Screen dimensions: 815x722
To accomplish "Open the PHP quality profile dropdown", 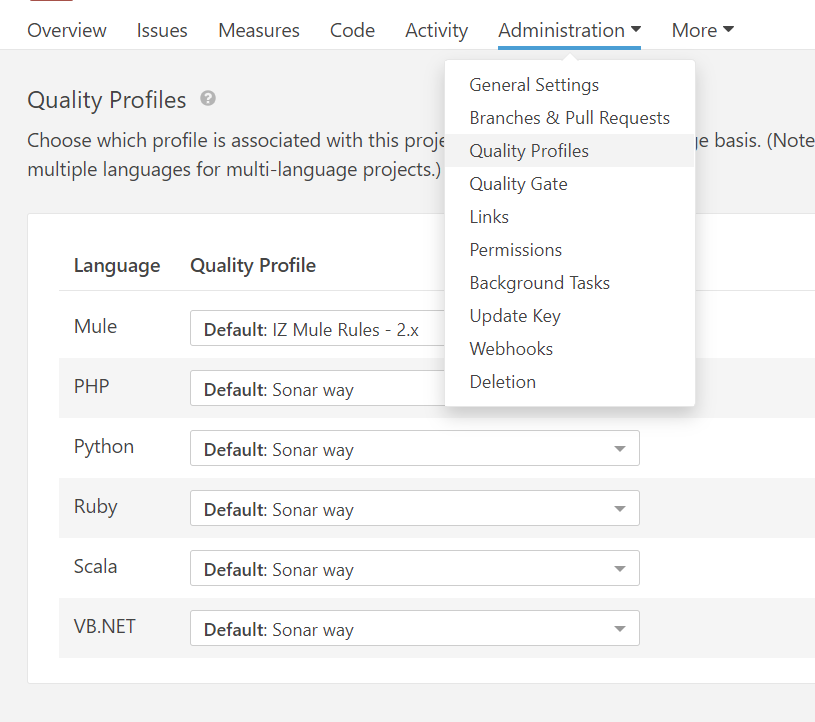I will click(x=318, y=388).
